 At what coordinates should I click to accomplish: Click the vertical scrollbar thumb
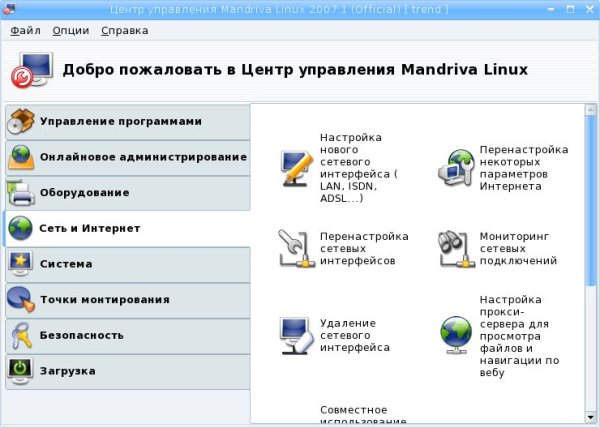[590, 200]
